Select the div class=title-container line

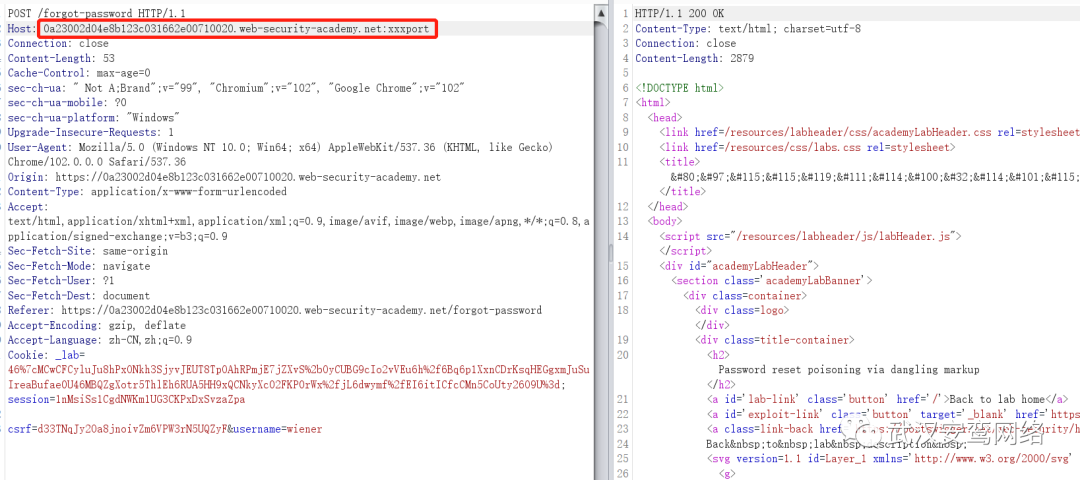[x=775, y=340]
